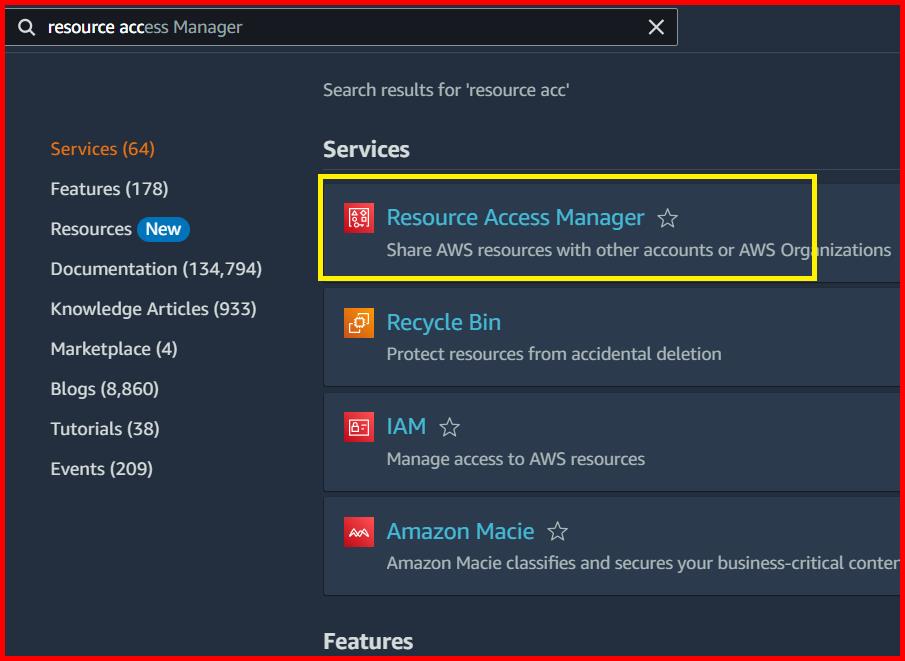Favorite Resource Access Manager with its star
Screen dimensions: 905x661
point(667,218)
